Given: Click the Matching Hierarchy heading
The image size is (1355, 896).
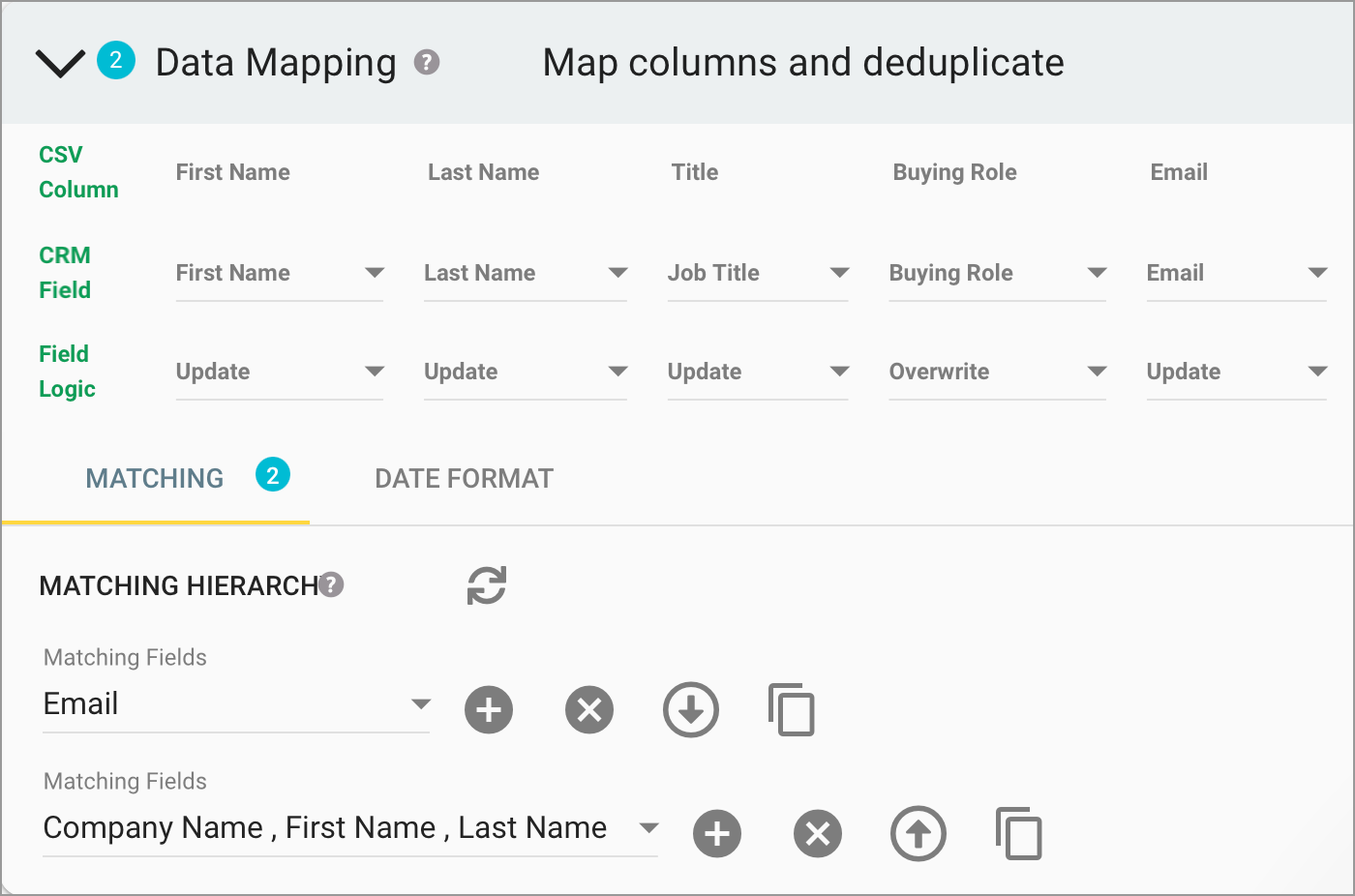Looking at the screenshot, I should click(179, 585).
